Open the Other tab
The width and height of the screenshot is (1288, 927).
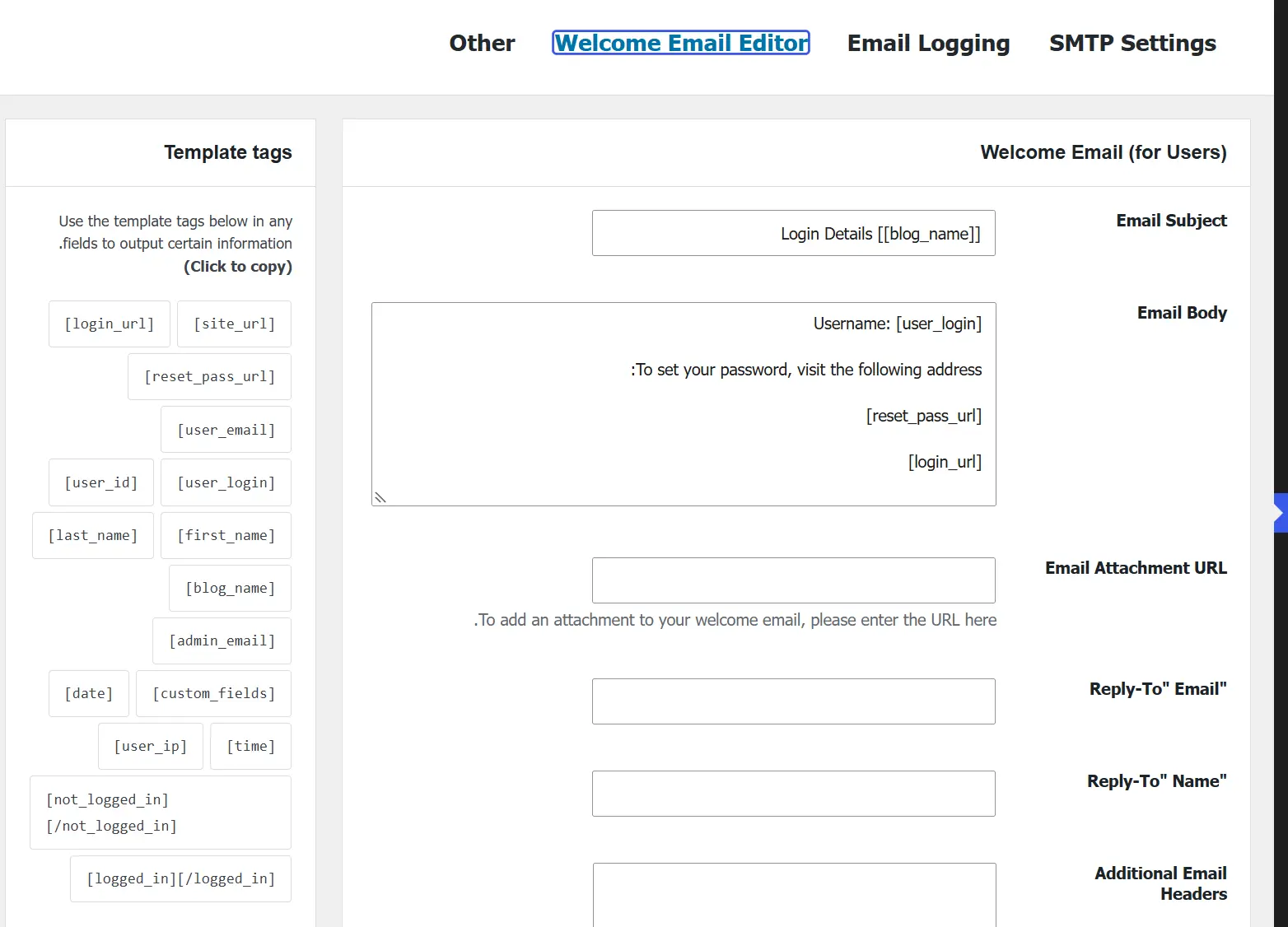coord(482,43)
